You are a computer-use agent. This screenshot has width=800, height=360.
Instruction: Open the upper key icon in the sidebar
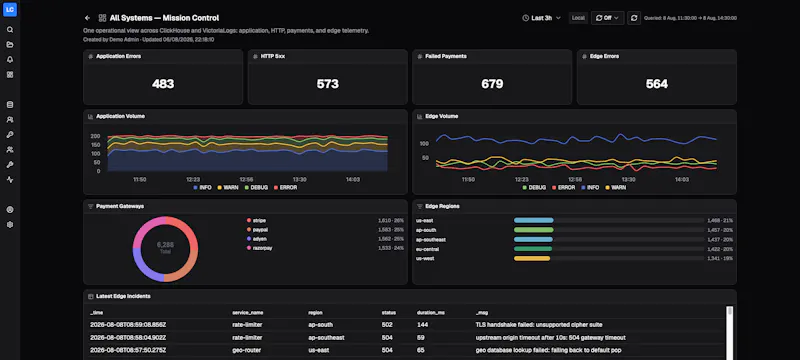click(x=10, y=135)
